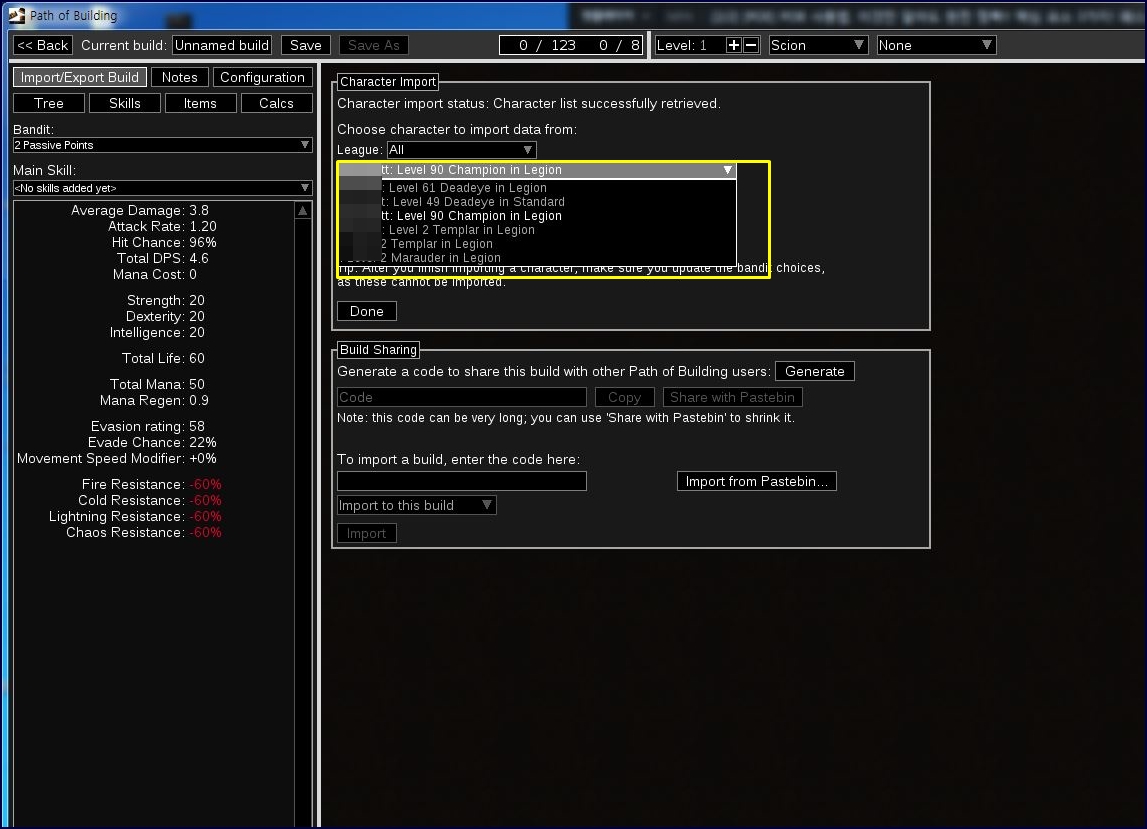Viewport: 1147px width, 829px height.
Task: Click the passive points 0 / 123 counter
Action: 549,45
